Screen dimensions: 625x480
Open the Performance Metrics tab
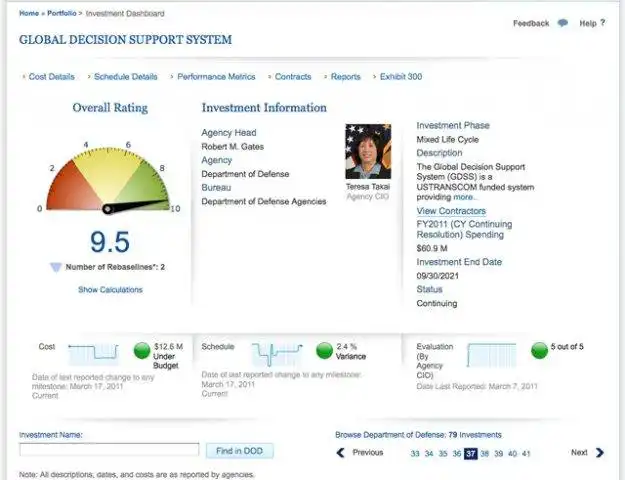216,77
